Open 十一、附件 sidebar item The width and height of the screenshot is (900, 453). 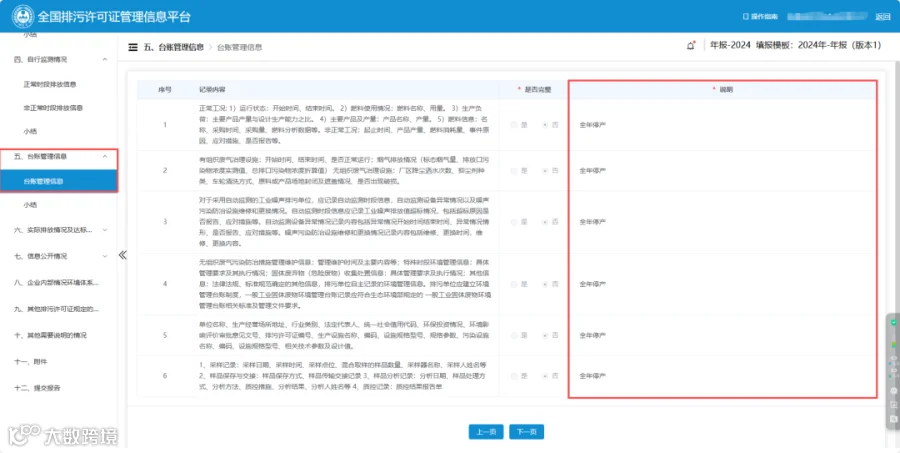point(30,362)
